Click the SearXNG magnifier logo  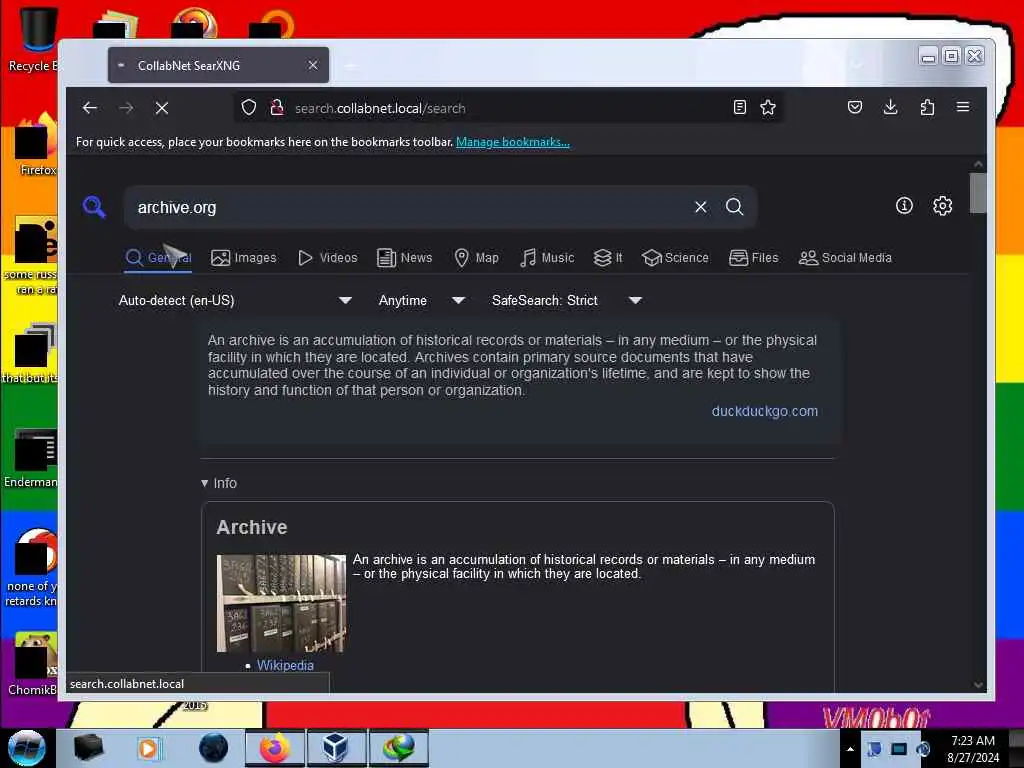click(94, 207)
